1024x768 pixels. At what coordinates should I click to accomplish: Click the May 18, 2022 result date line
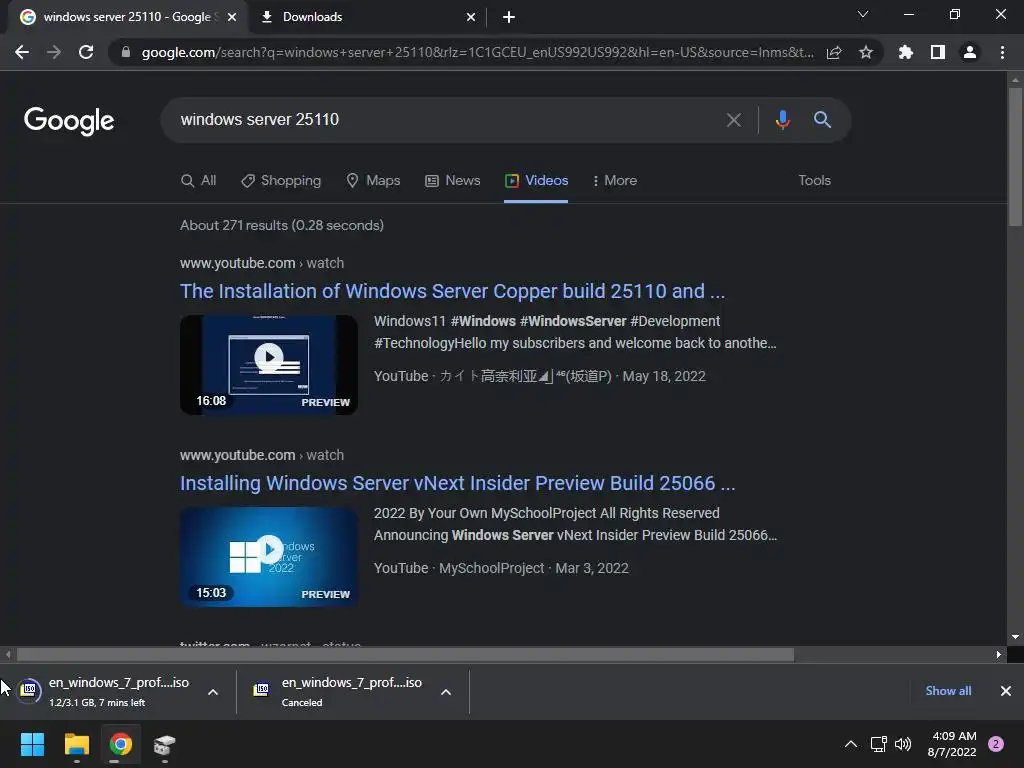click(539, 376)
